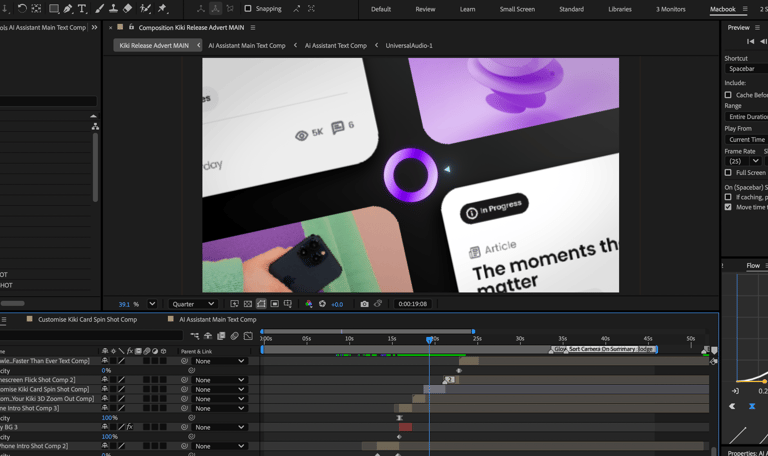Image resolution: width=768 pixels, height=456 pixels.
Task: Open the magnification ratio dropdown
Action: click(152, 304)
